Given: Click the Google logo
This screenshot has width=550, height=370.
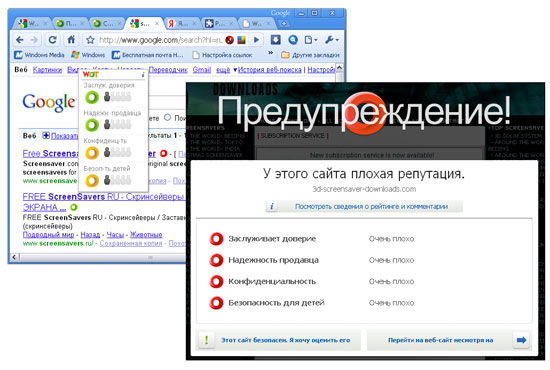Looking at the screenshot, I should tap(49, 103).
